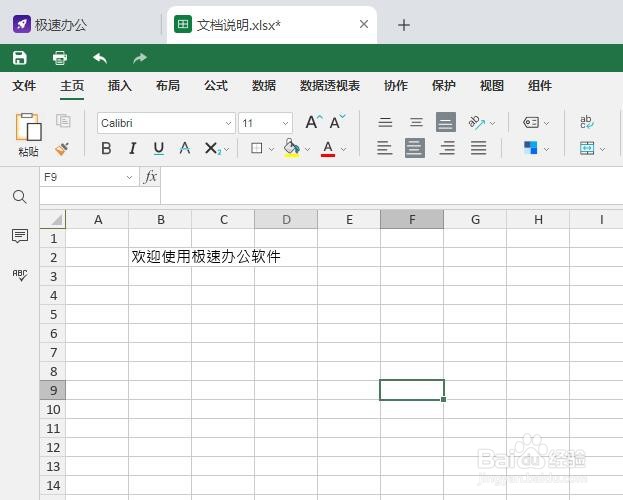Screen dimensions: 623x500
Task: Align cell content to middle
Action: coord(416,122)
